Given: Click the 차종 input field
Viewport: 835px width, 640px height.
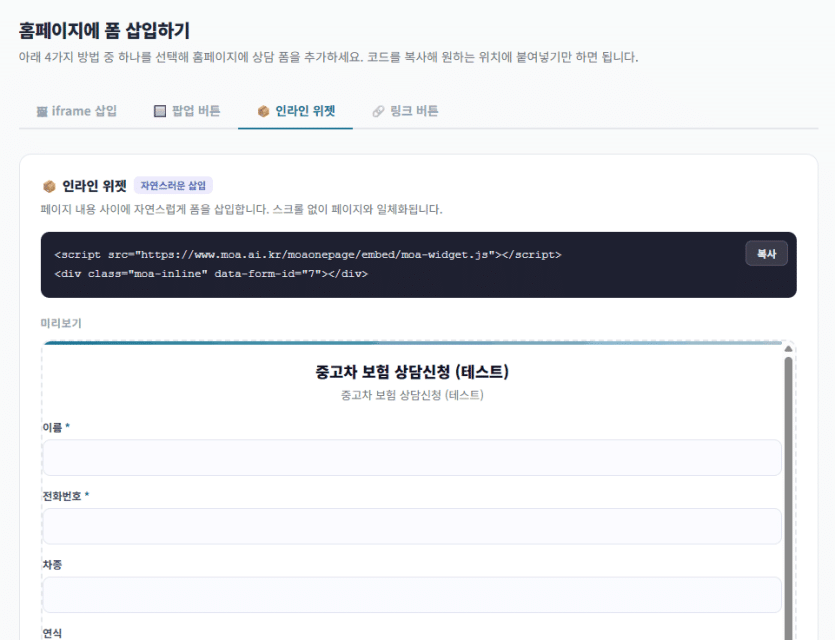Looking at the screenshot, I should pyautogui.click(x=410, y=594).
